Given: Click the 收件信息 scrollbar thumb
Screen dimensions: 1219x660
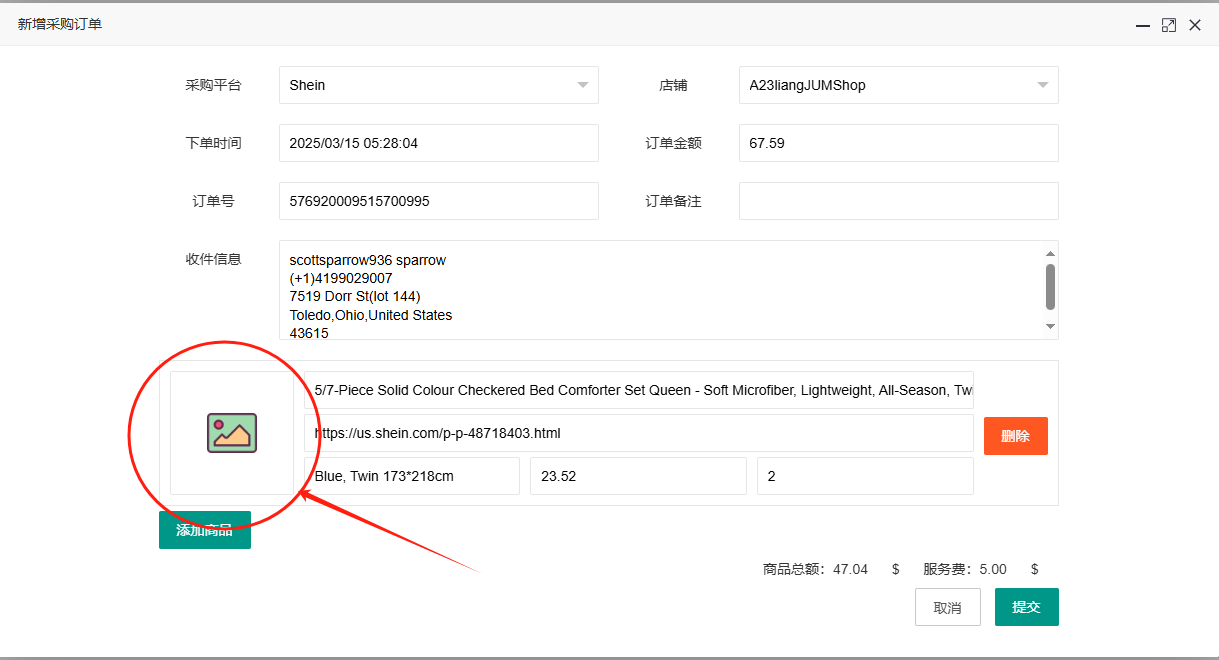Looking at the screenshot, I should pos(1050,287).
